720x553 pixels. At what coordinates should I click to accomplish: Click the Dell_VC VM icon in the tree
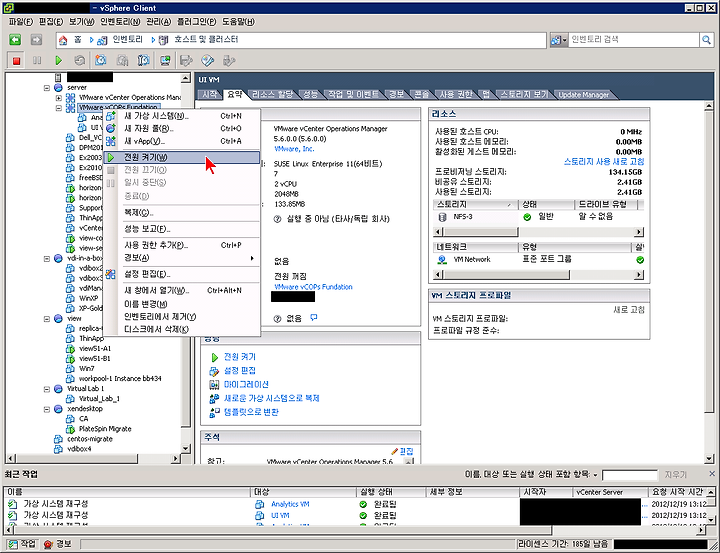click(x=70, y=137)
